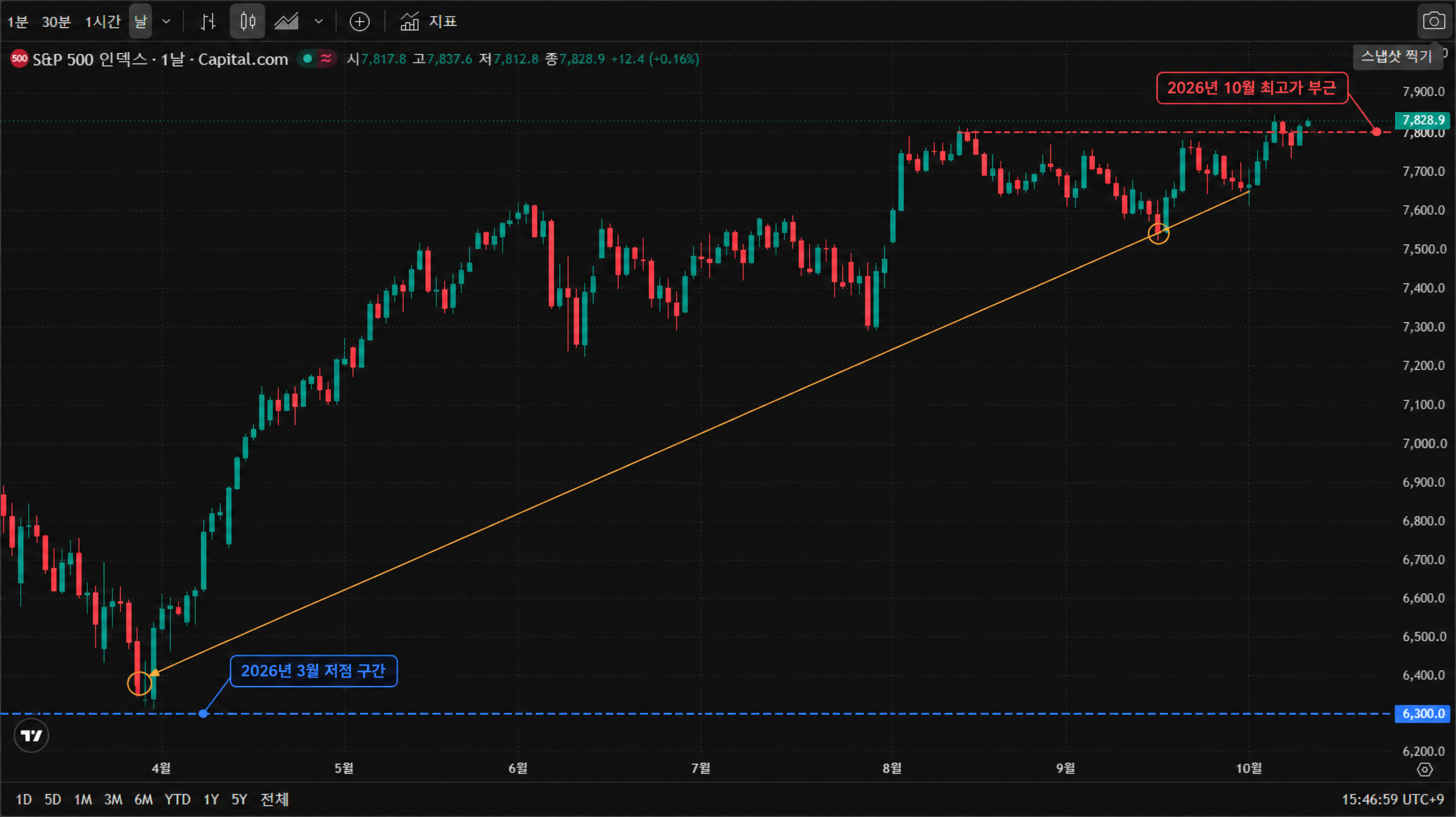The height and width of the screenshot is (817, 1456).
Task: Select the 2026년 3월 저점 구간 annotation
Action: pos(313,671)
